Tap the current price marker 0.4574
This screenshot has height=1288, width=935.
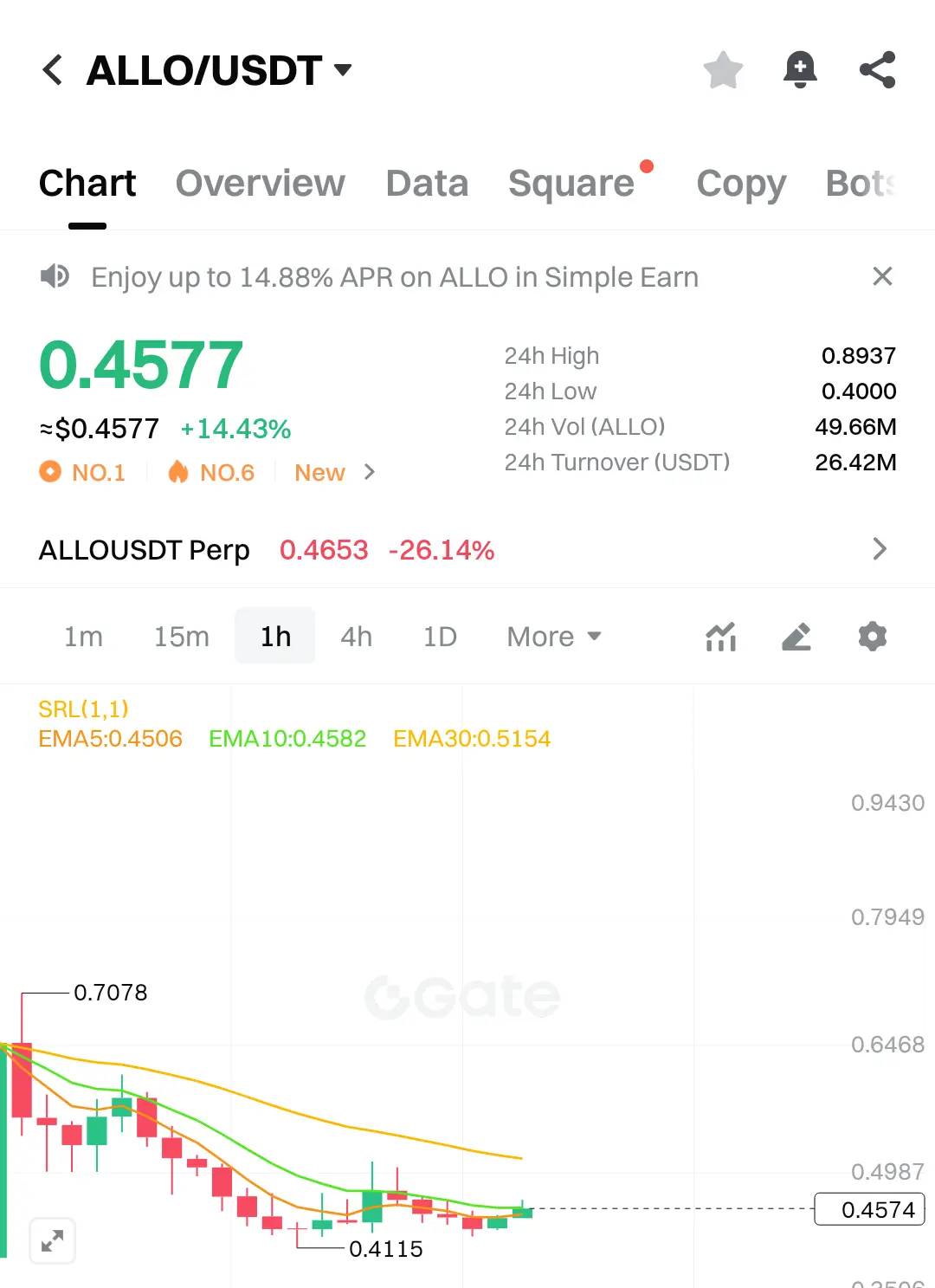[x=869, y=1209]
